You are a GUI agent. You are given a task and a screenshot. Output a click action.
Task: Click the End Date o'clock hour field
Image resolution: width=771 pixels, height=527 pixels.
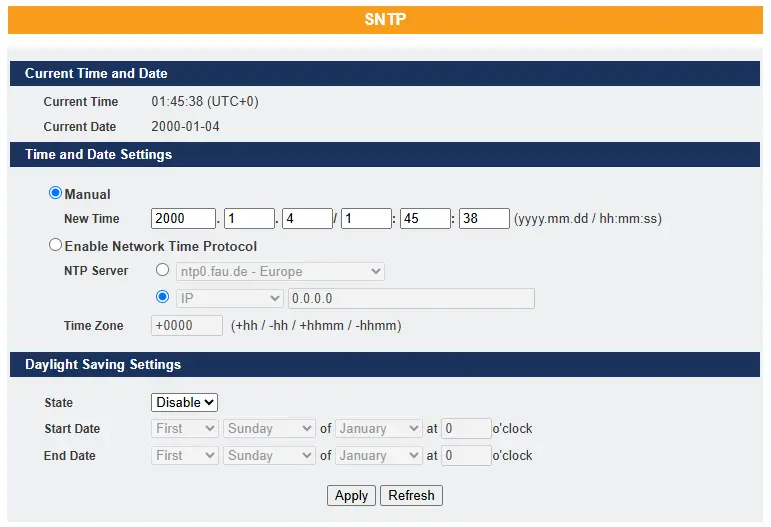pos(466,456)
